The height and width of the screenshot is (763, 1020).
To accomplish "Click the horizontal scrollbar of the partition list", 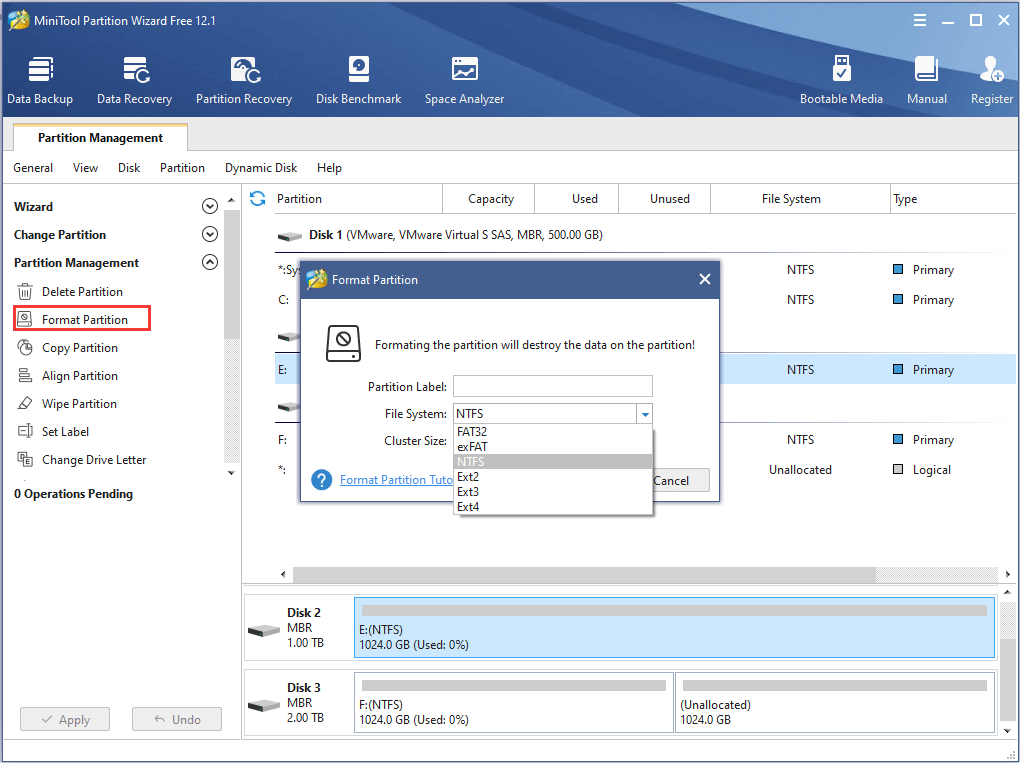I will [x=584, y=574].
